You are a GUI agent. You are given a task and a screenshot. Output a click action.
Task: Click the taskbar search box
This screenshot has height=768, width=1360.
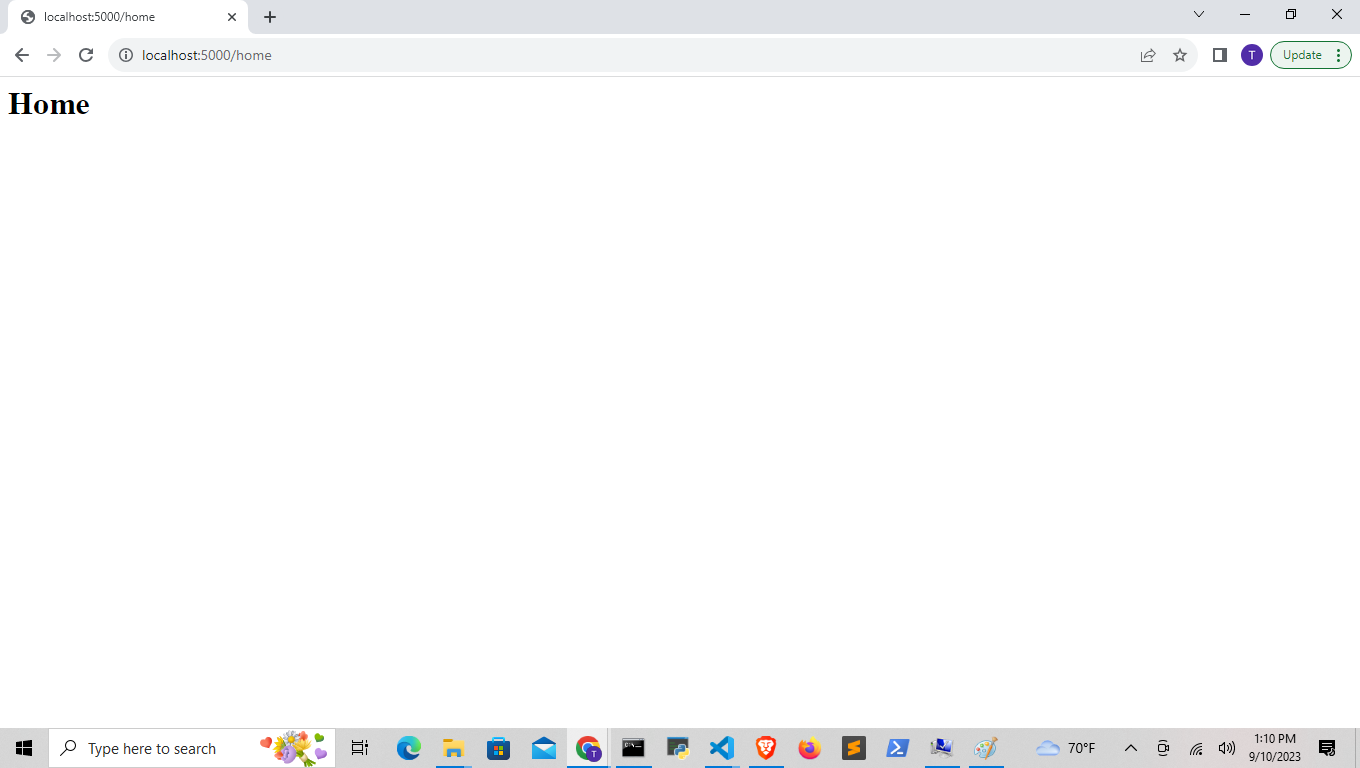click(192, 748)
